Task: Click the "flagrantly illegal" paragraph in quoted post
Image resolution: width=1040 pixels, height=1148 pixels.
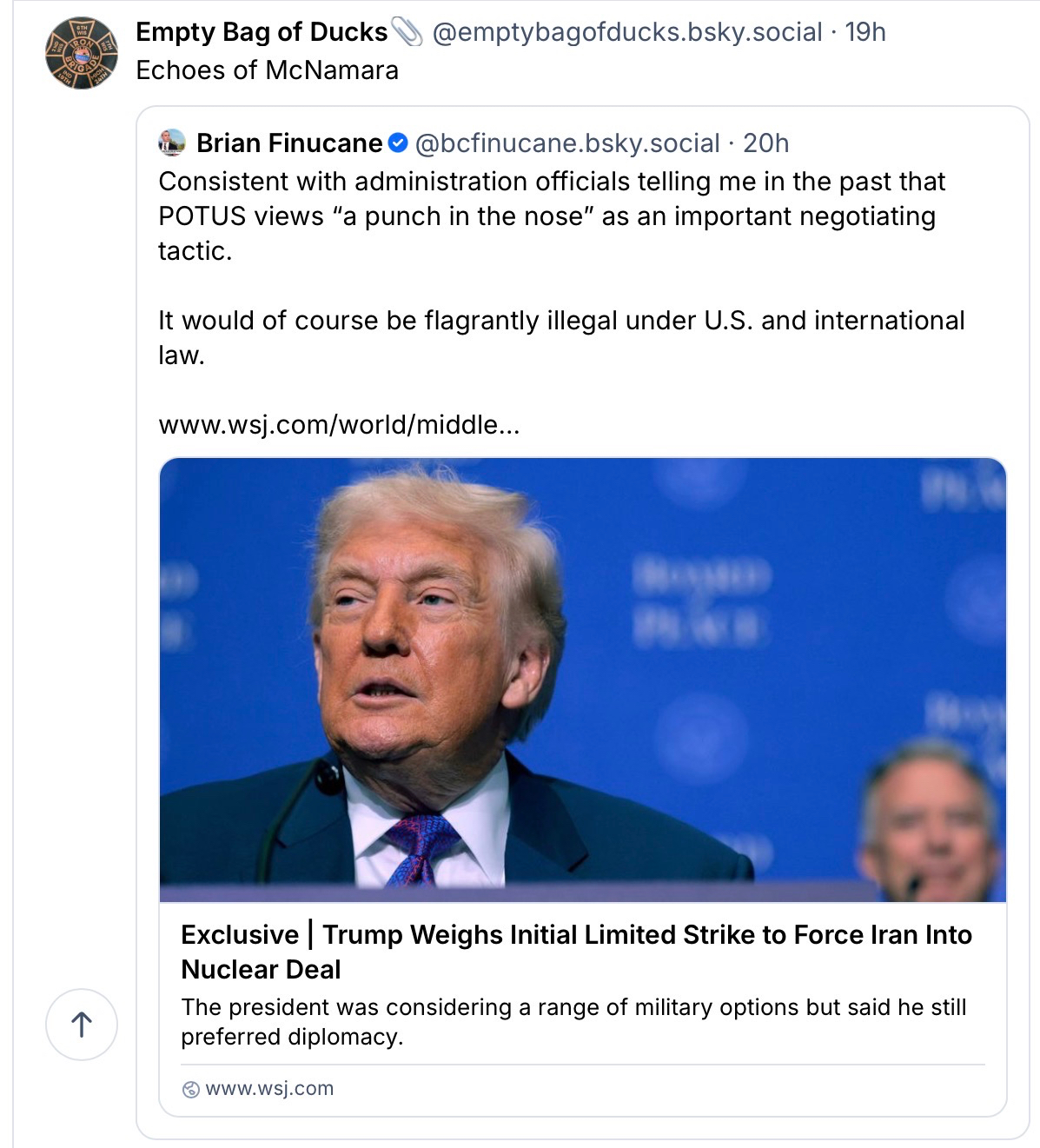Action: pyautogui.click(x=560, y=337)
